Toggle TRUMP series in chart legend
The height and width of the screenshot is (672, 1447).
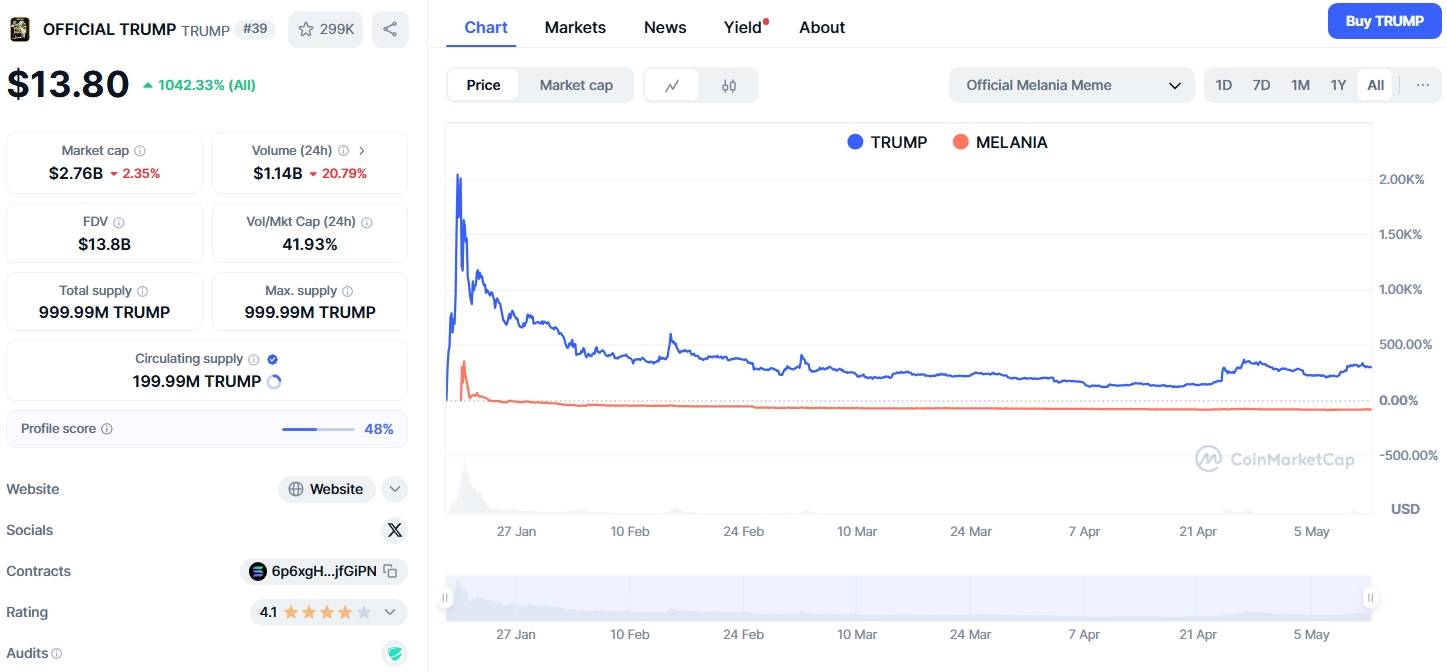point(887,142)
